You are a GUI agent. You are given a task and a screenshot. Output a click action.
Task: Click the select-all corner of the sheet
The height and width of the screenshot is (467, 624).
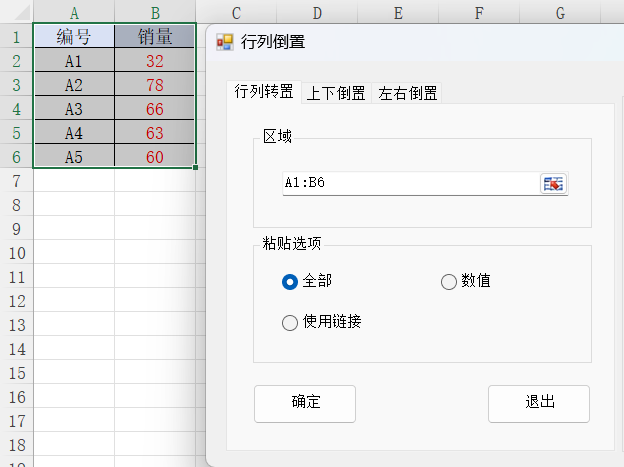pos(17,12)
